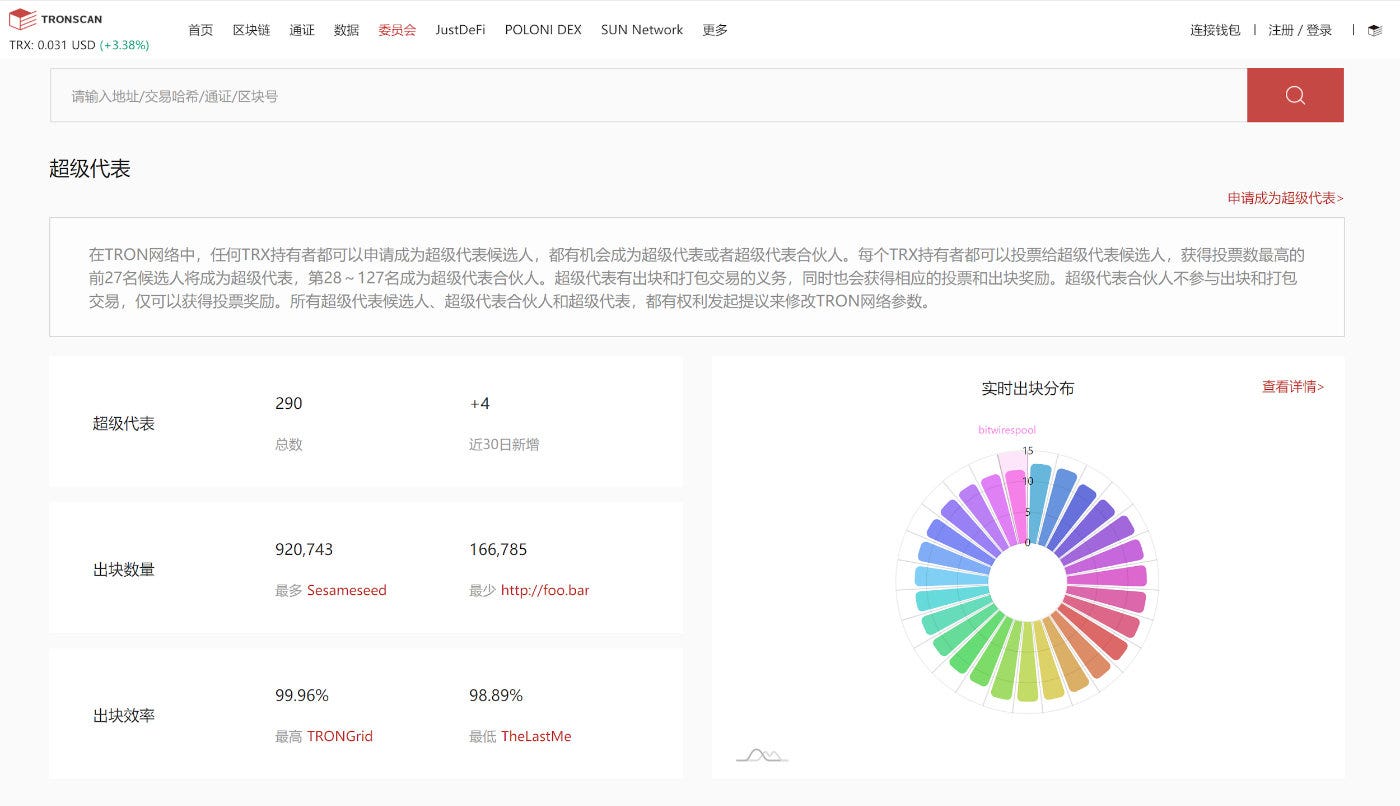Screen dimensions: 1400x806
Task: Open the 通证 menu
Action: click(x=302, y=30)
